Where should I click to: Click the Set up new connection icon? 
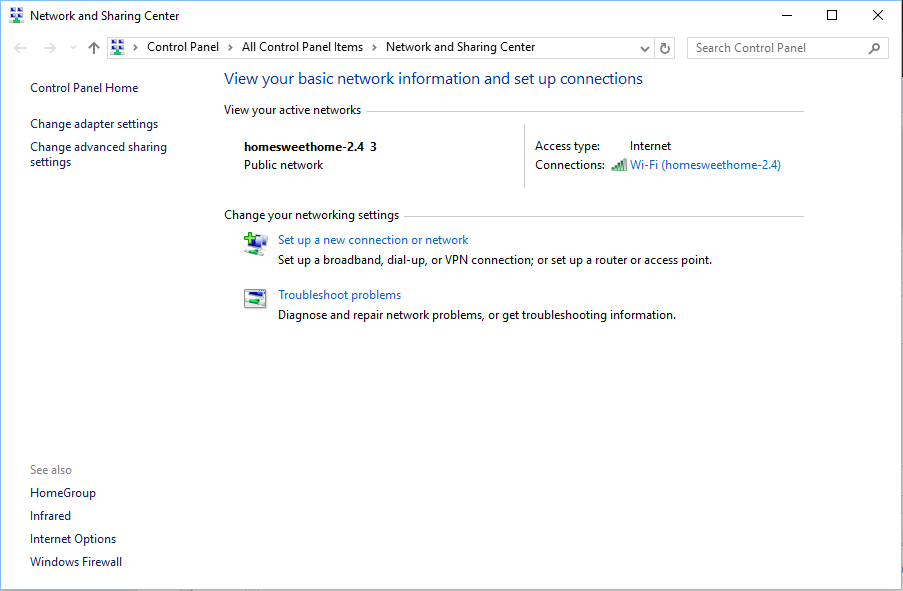[x=256, y=243]
